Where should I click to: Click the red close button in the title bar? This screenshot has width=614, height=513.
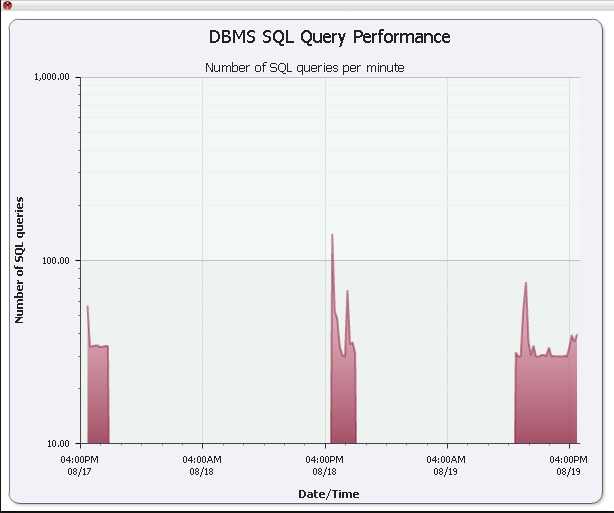[x=8, y=6]
